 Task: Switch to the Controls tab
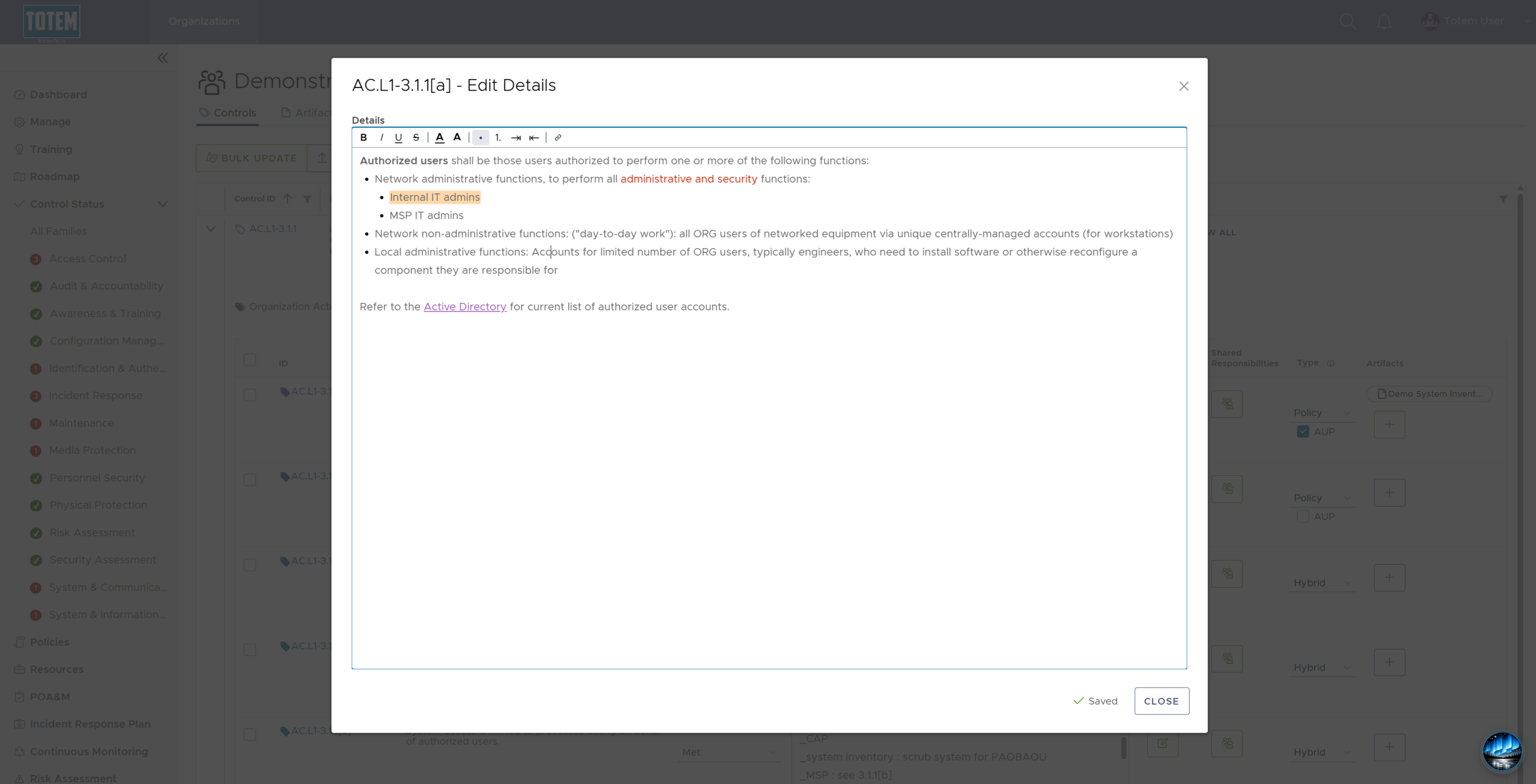[227, 113]
